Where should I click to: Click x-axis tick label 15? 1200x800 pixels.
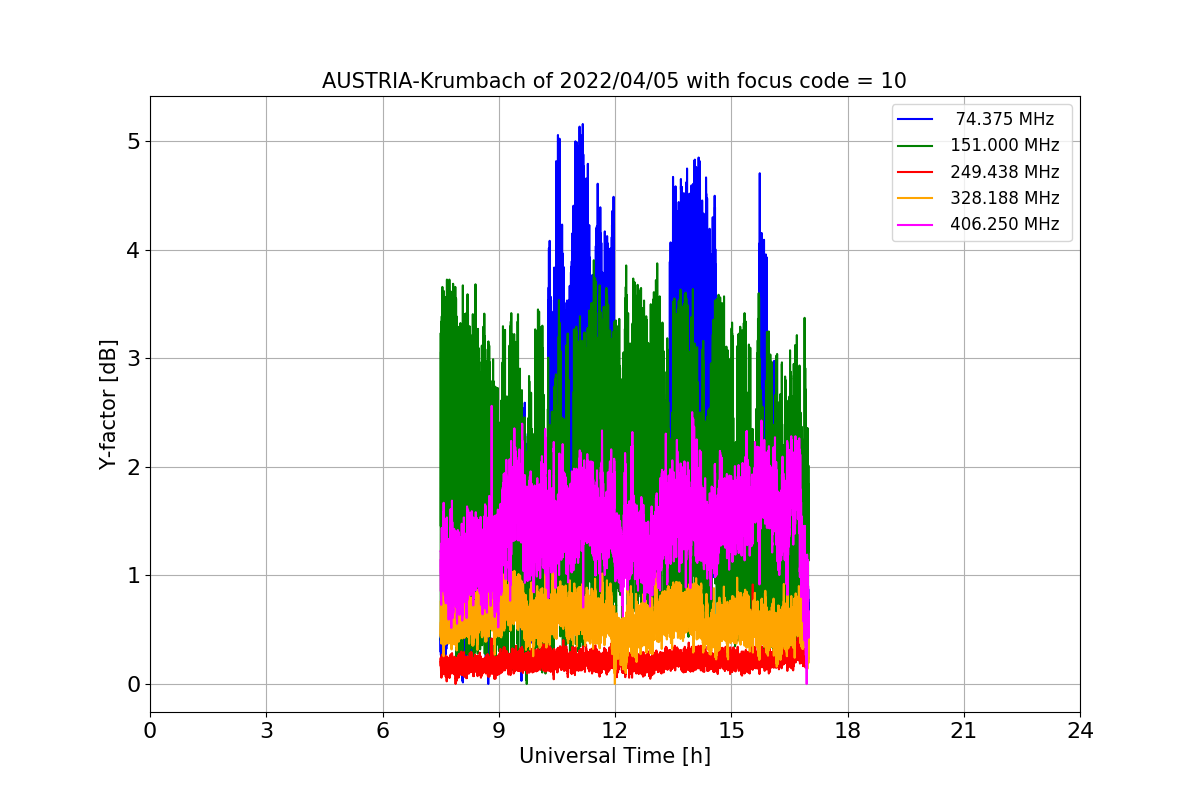[x=731, y=731]
